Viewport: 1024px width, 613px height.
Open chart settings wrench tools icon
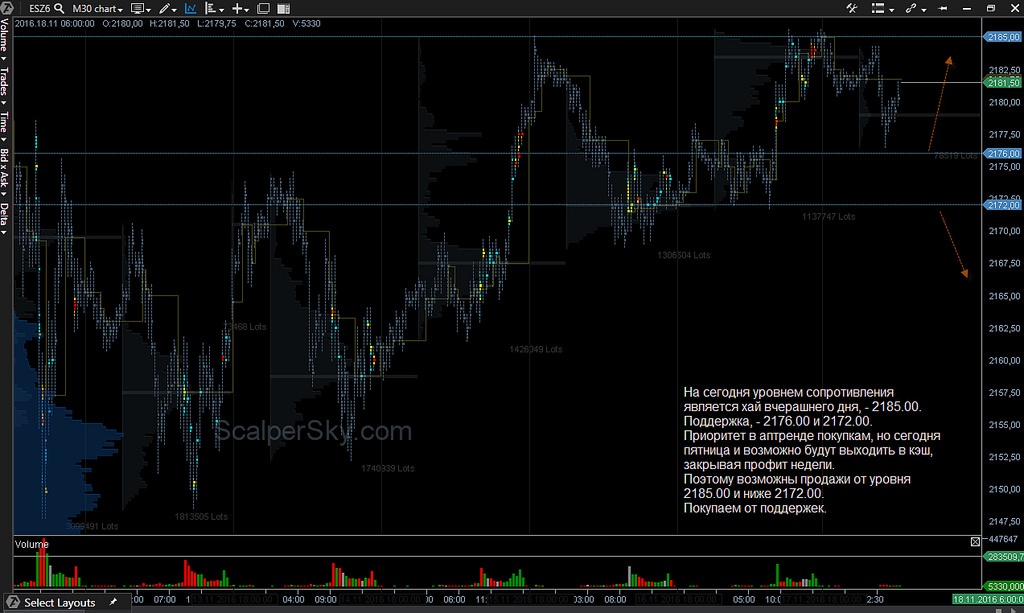pyautogui.click(x=852, y=9)
